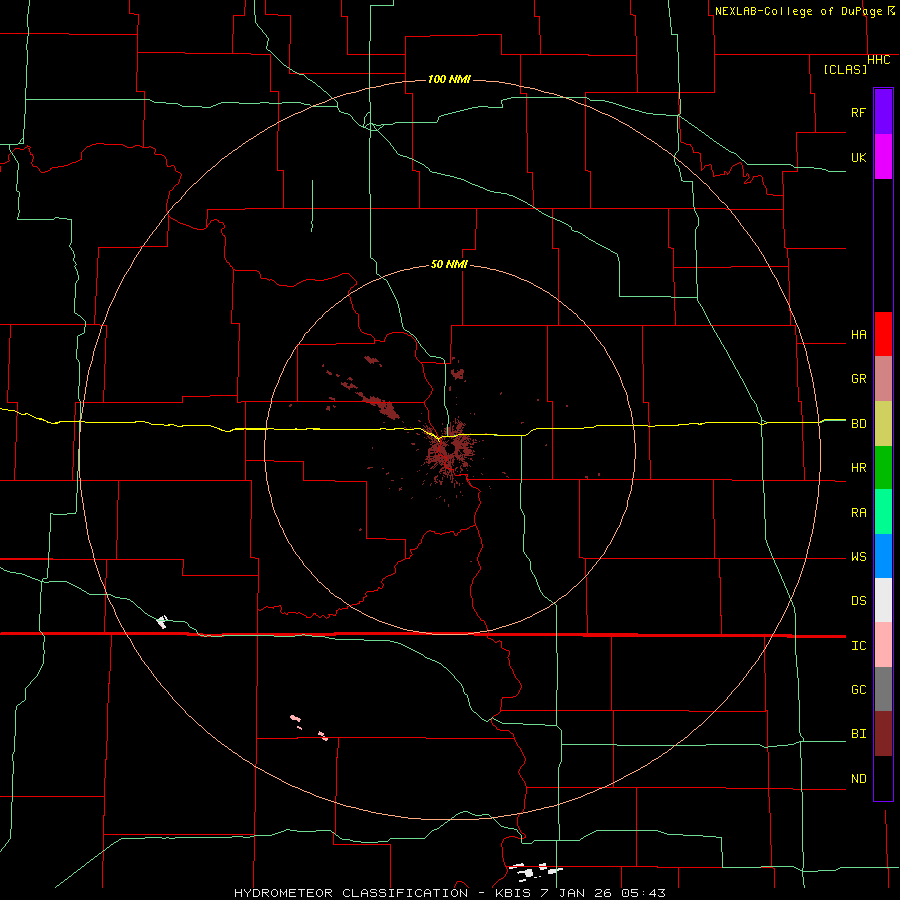900x900 pixels.
Task: Click the WS legend label
Action: (858, 557)
